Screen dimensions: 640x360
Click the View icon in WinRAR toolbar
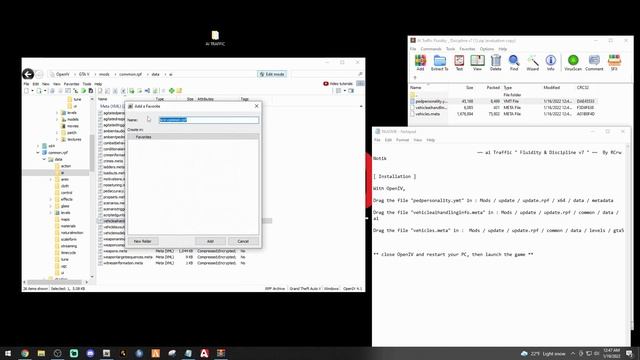pos(477,62)
